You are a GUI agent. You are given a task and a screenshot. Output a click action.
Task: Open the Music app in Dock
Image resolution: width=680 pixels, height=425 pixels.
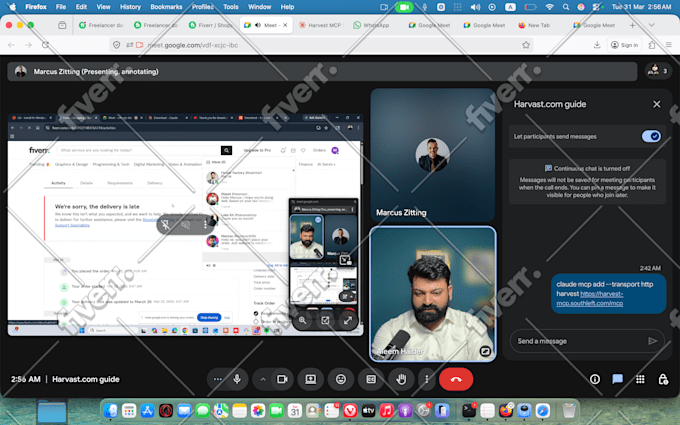[x=386, y=410]
